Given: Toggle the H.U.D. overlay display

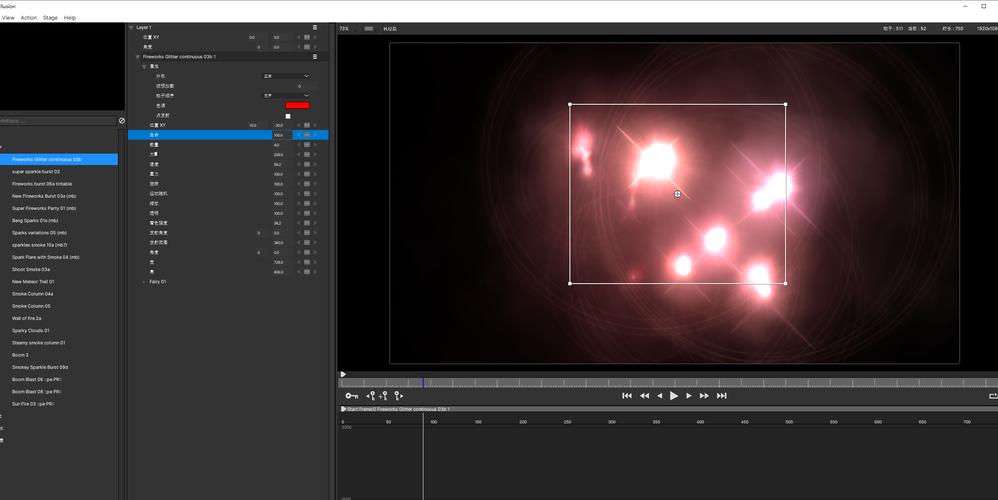Looking at the screenshot, I should (x=390, y=29).
